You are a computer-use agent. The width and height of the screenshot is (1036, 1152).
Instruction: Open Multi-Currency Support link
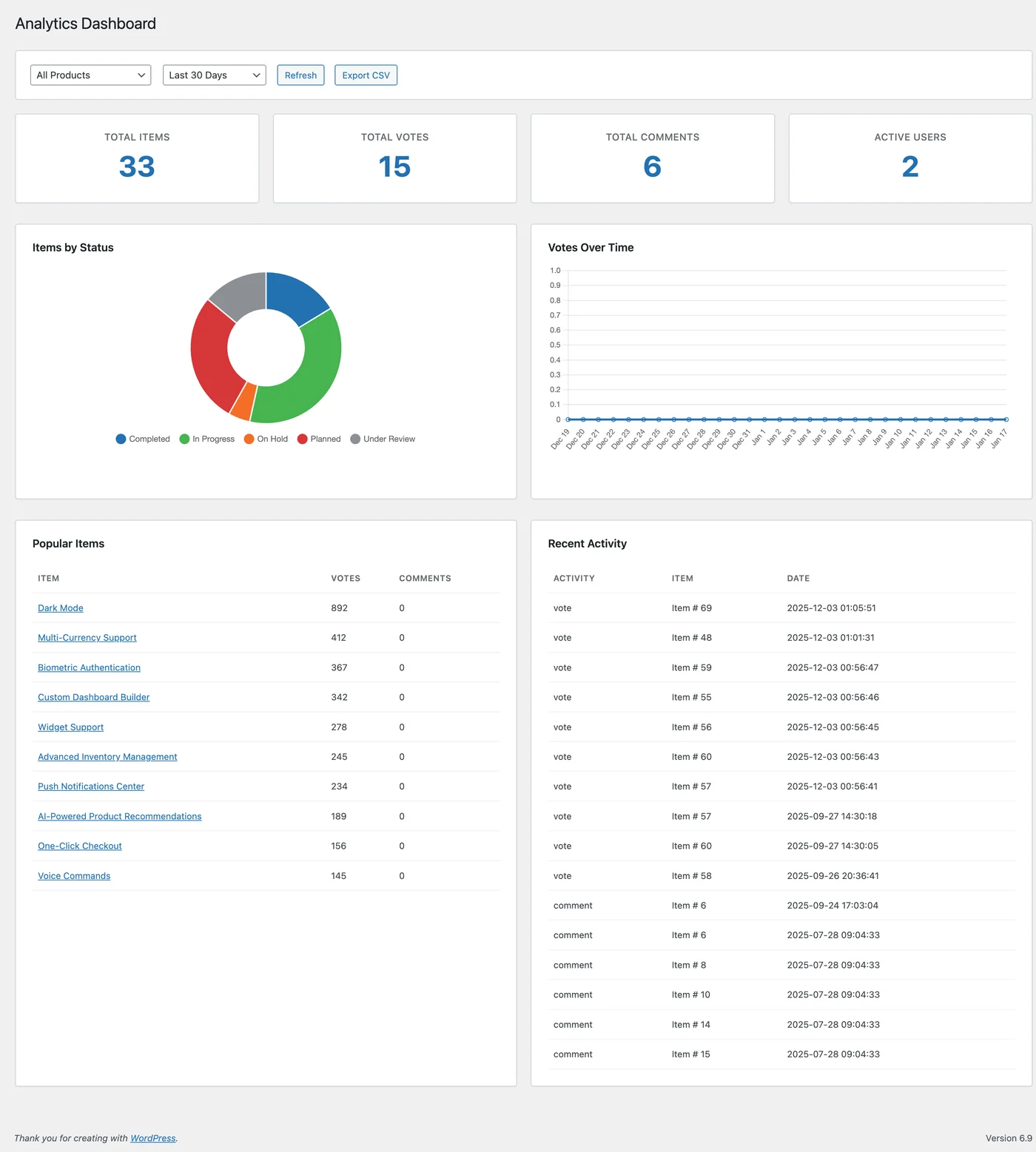pos(87,638)
